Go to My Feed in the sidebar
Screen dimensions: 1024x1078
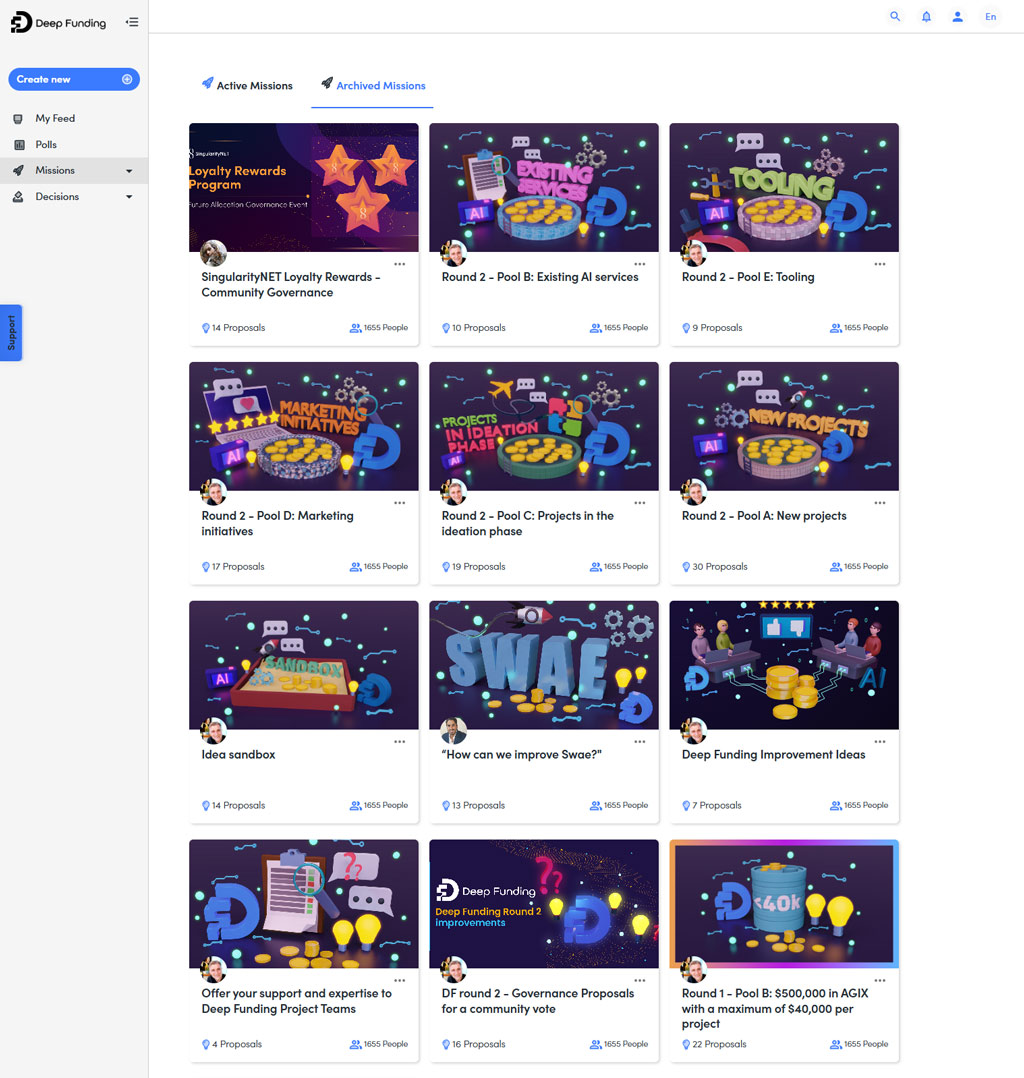(x=55, y=118)
